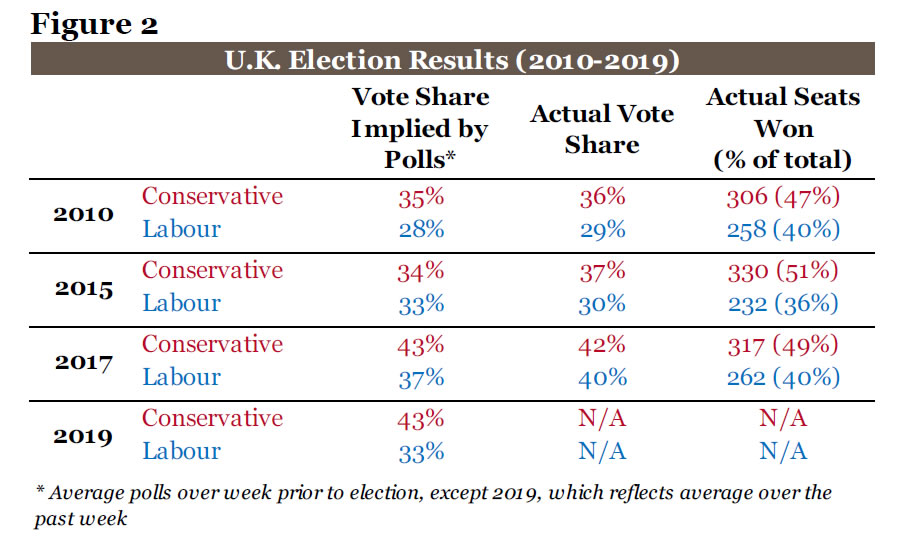
Task: Click the 306 (47%) seats value
Action: [x=783, y=197]
